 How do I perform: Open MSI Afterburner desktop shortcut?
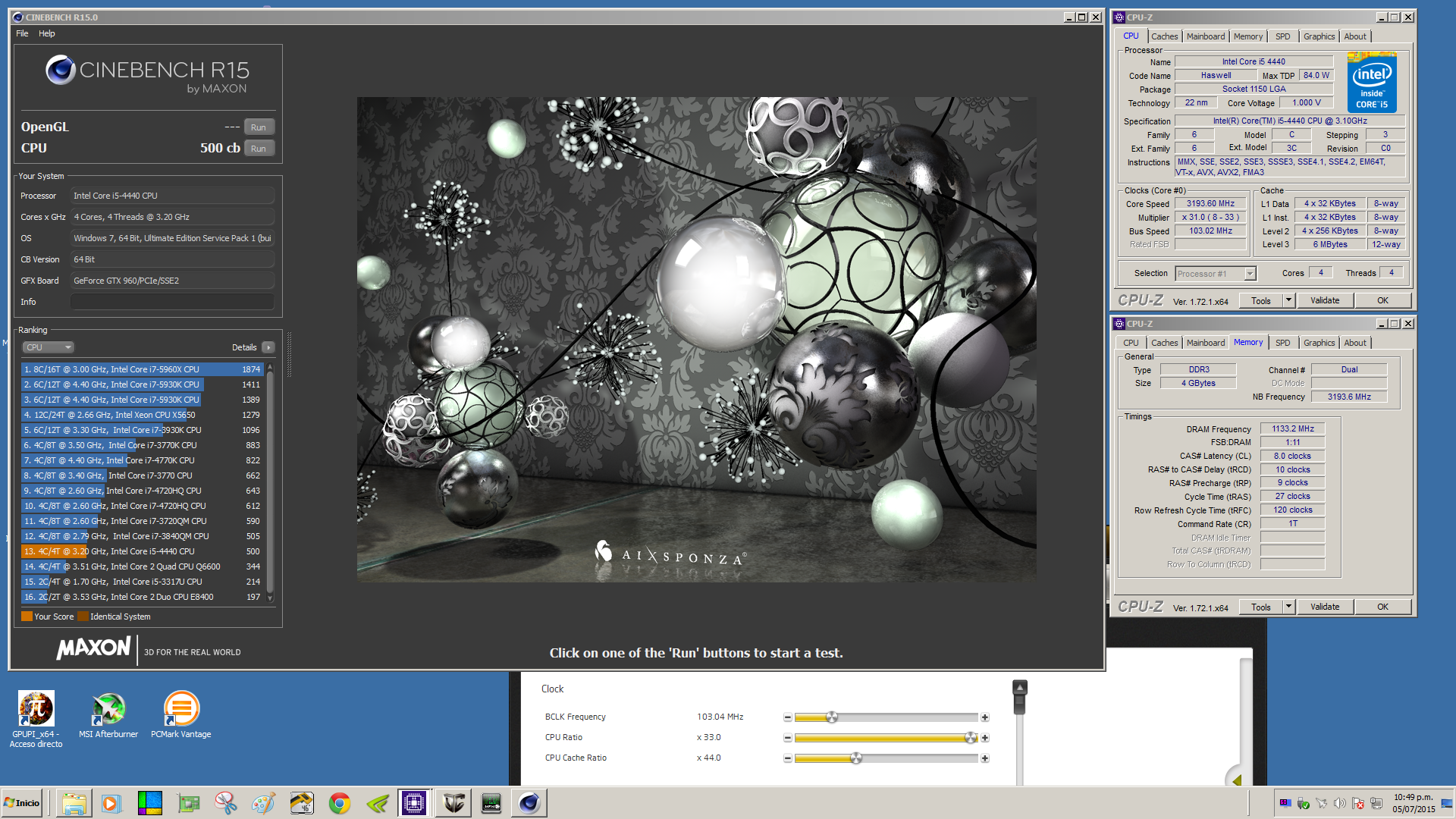pos(108,715)
